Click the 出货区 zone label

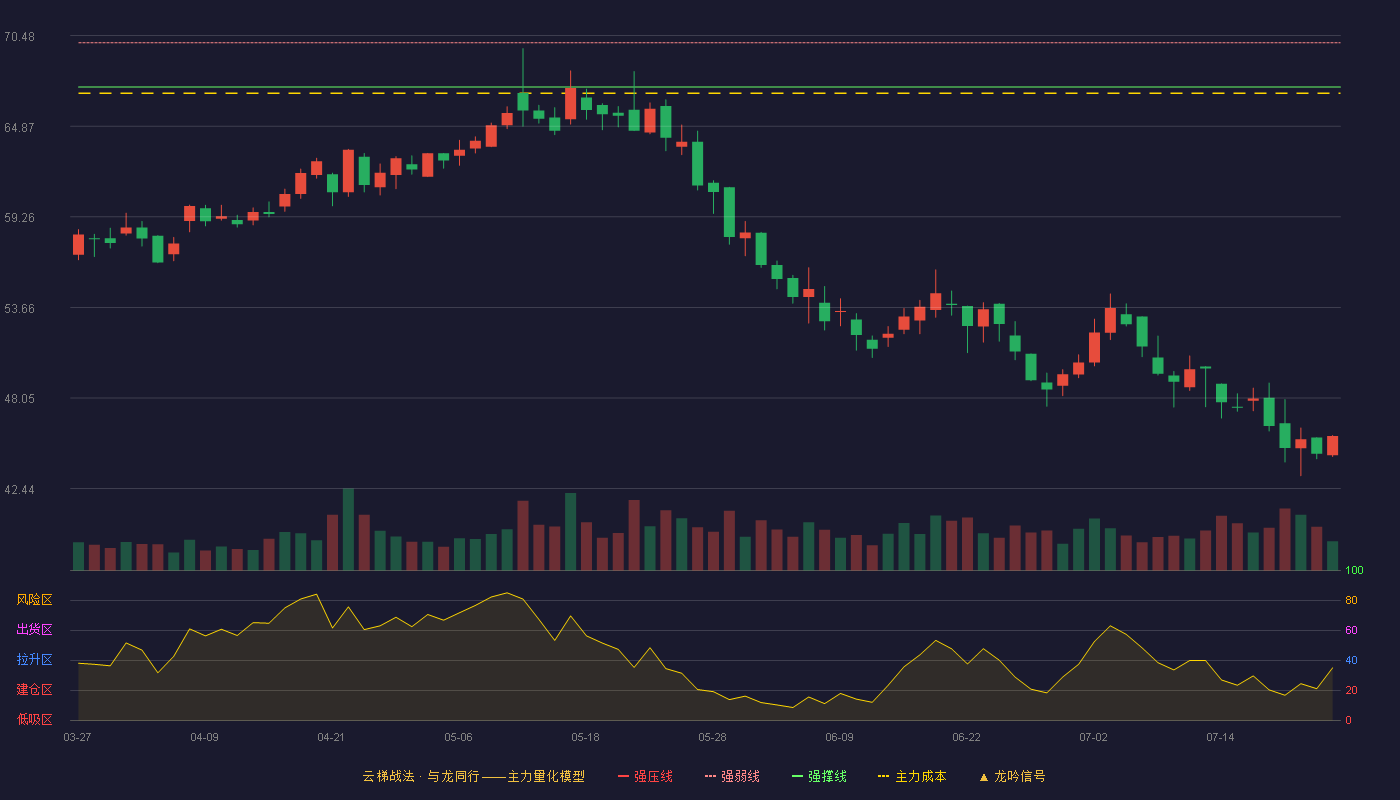(x=34, y=630)
